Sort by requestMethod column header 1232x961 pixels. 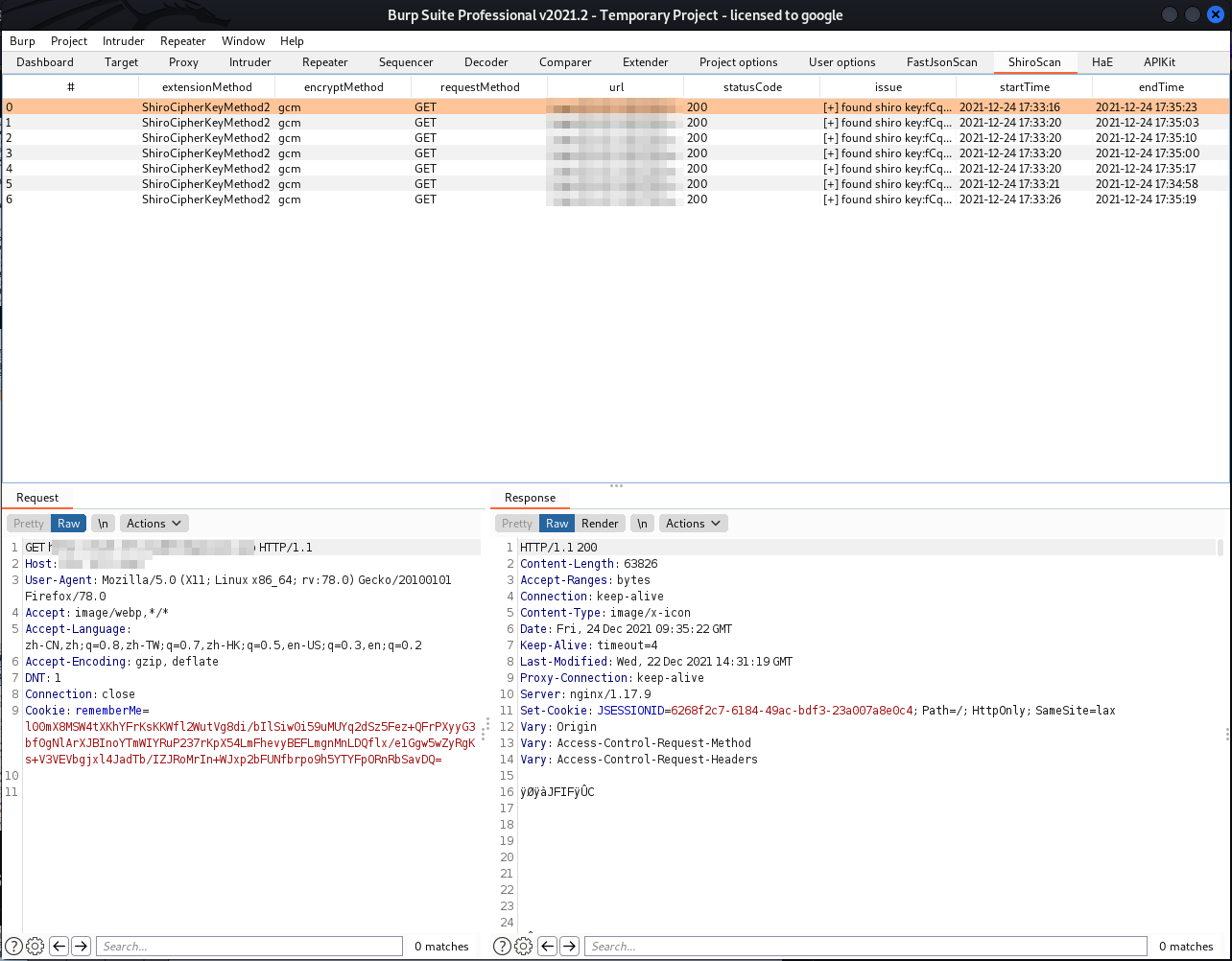tap(480, 86)
